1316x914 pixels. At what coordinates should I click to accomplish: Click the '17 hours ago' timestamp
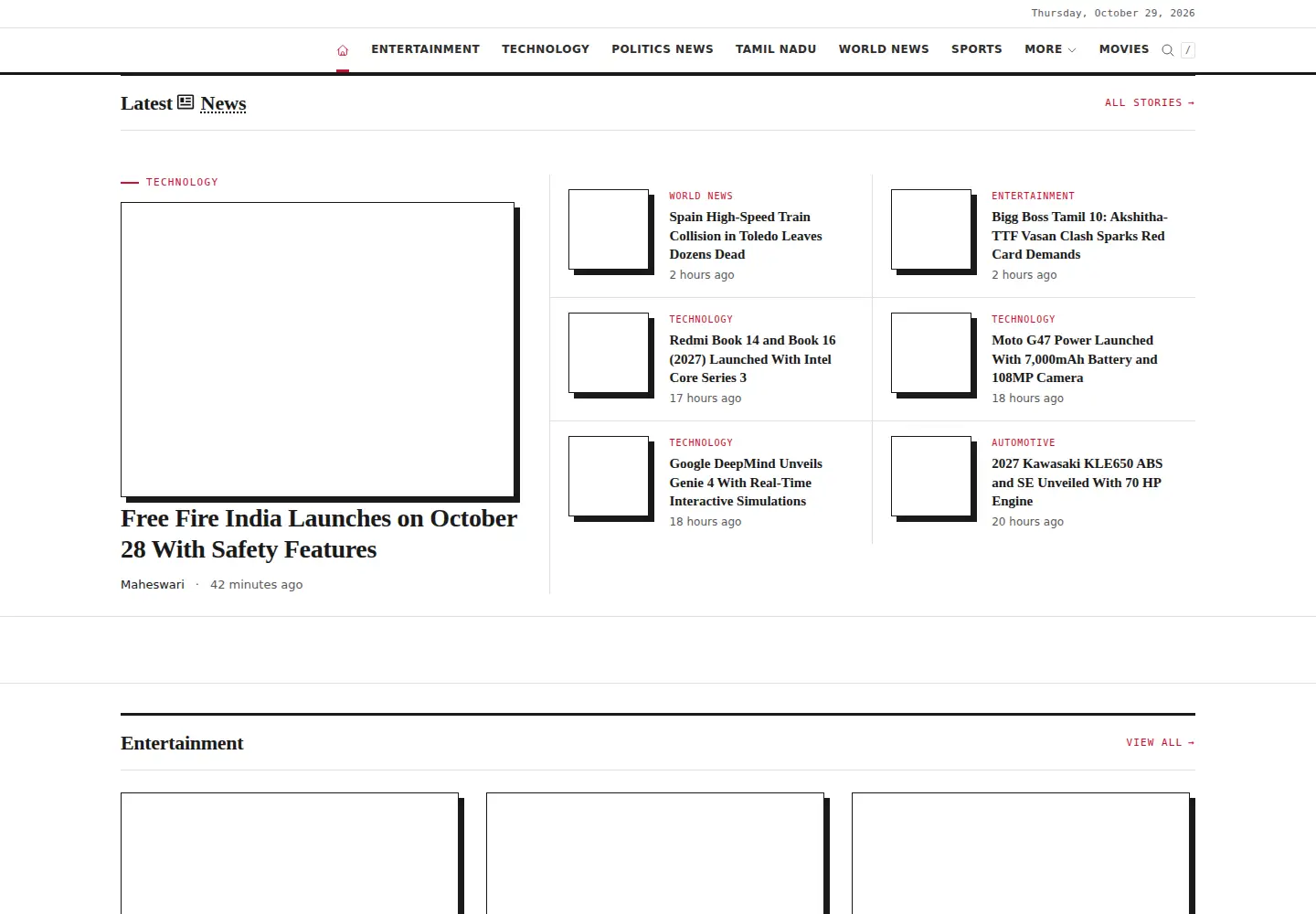(x=706, y=399)
